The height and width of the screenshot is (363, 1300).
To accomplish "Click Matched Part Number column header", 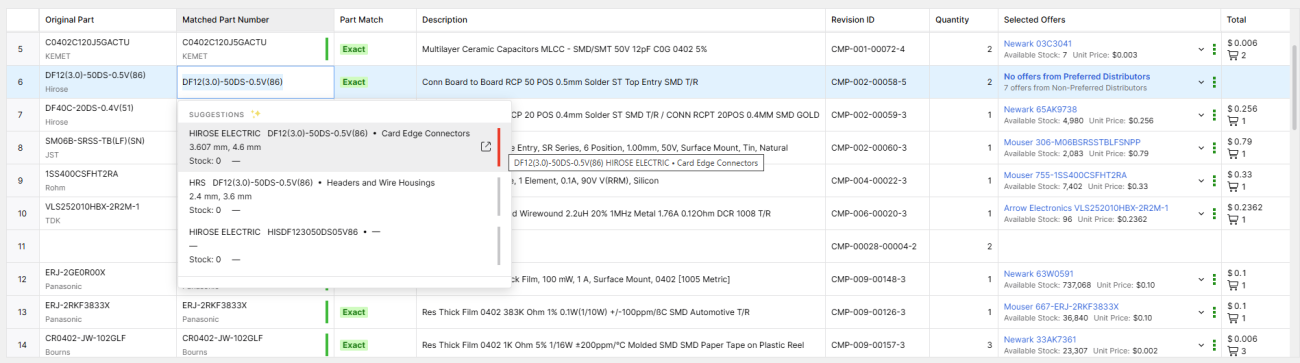I will point(255,19).
